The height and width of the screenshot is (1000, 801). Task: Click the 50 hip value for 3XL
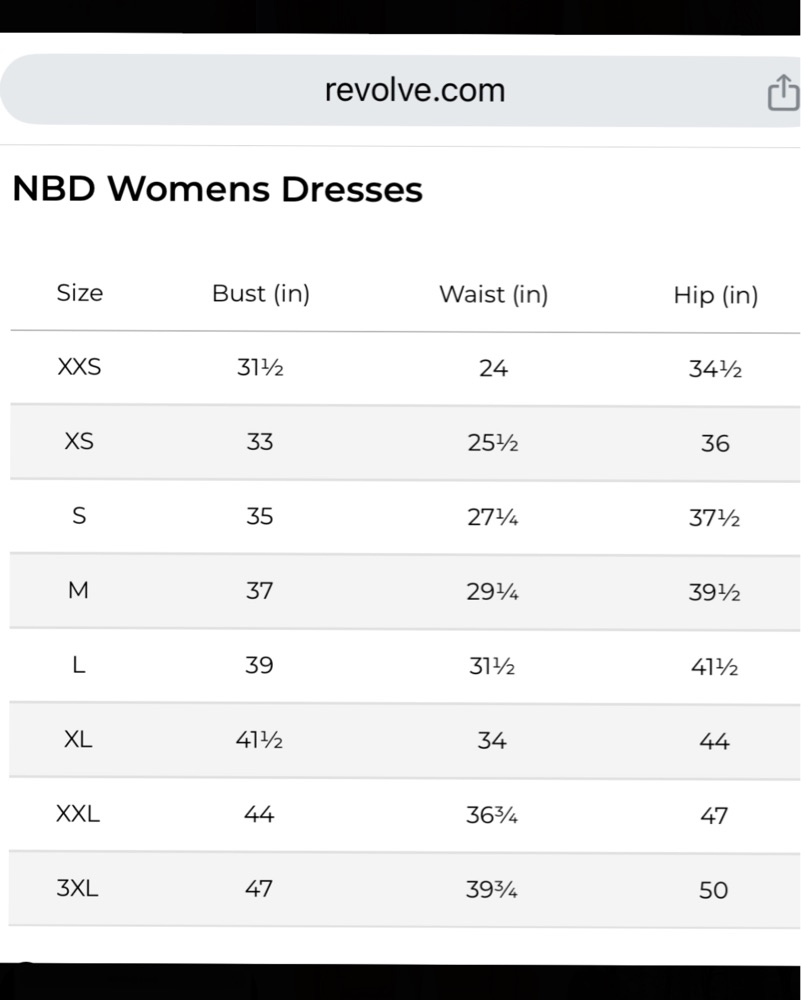(714, 890)
